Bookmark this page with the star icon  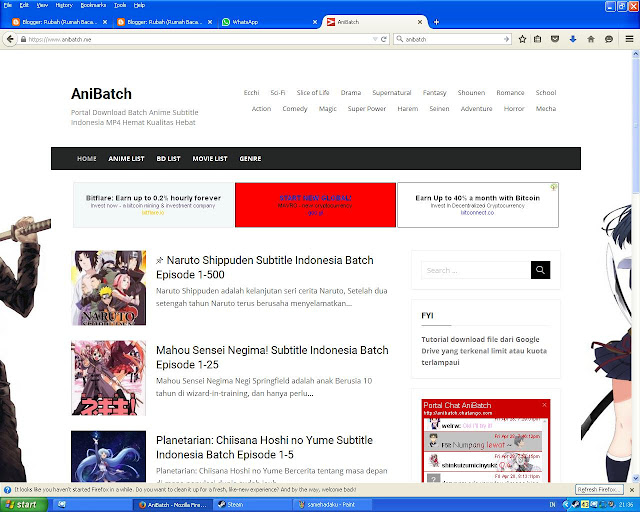[522, 39]
